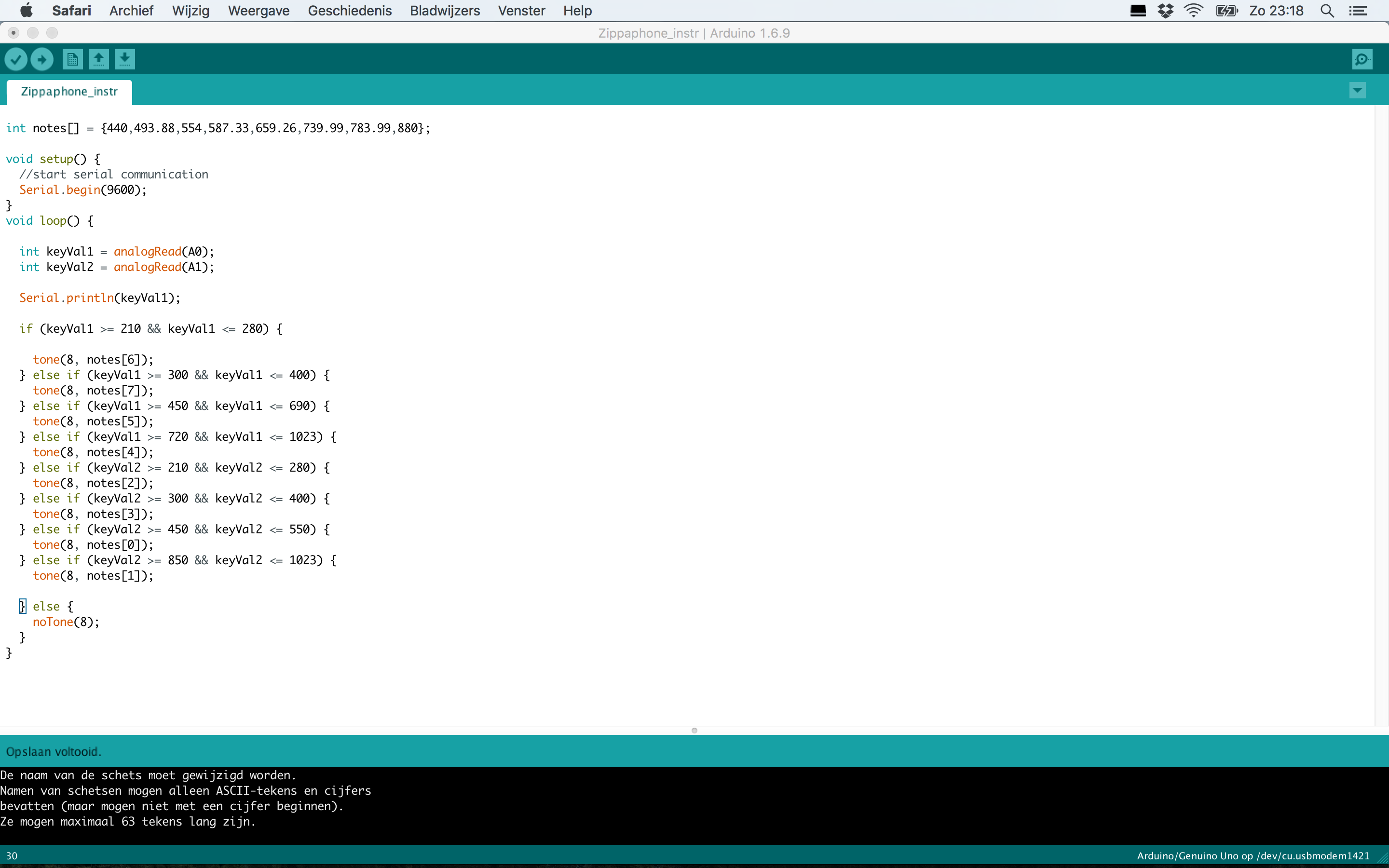This screenshot has width=1389, height=868.
Task: Click the Open sketch up-arrow icon
Action: (99, 59)
